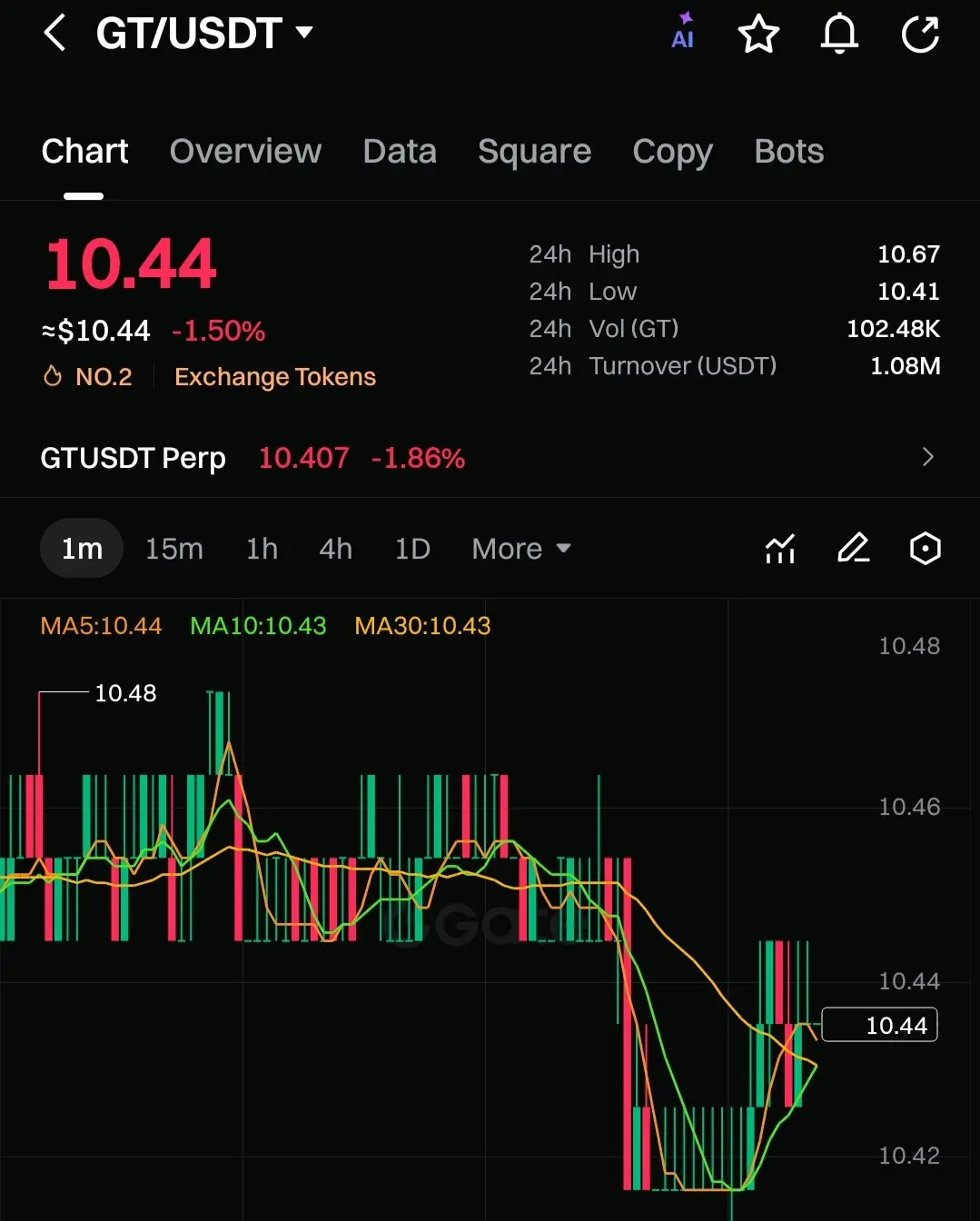This screenshot has height=1221, width=980.
Task: Open chart indicators icon
Action: (780, 549)
